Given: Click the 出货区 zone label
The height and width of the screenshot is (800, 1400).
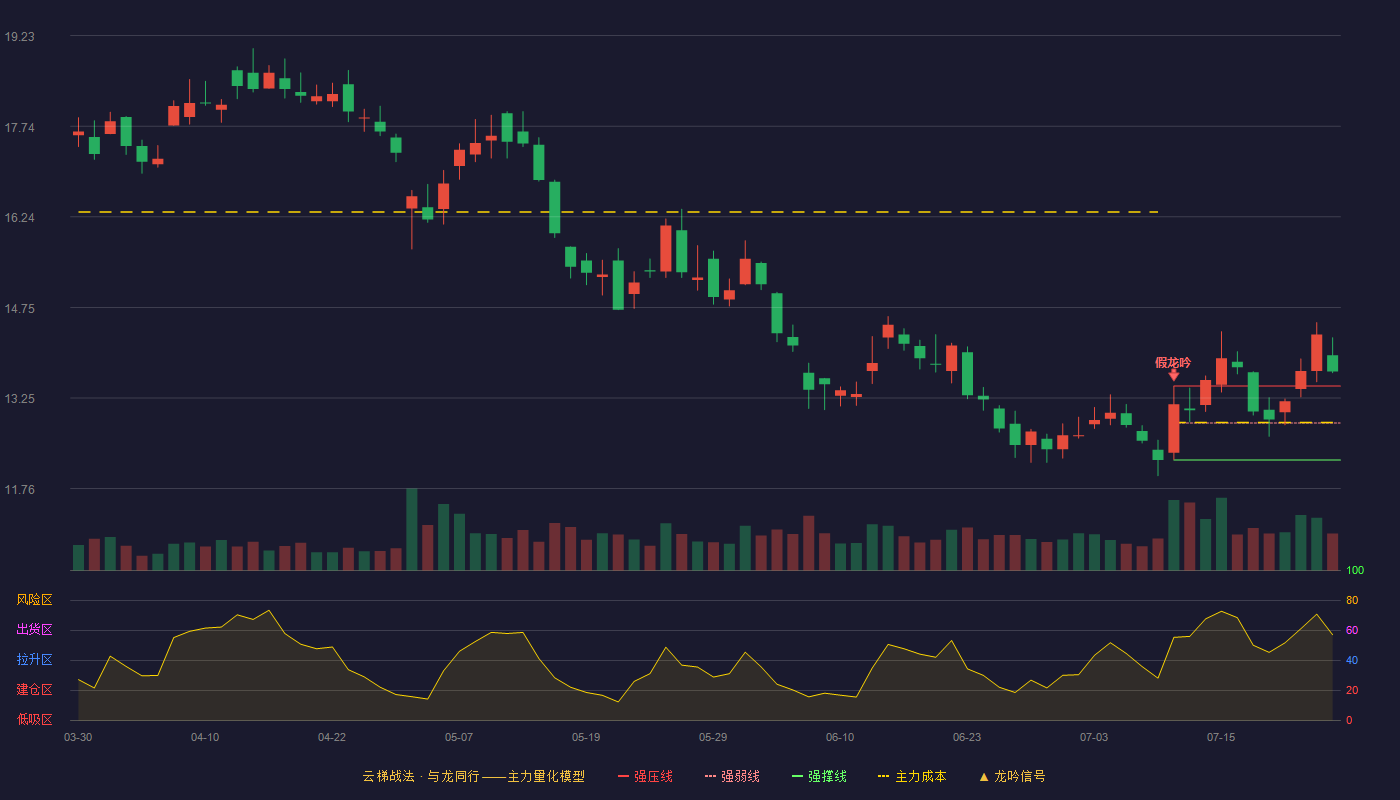Looking at the screenshot, I should (34, 630).
